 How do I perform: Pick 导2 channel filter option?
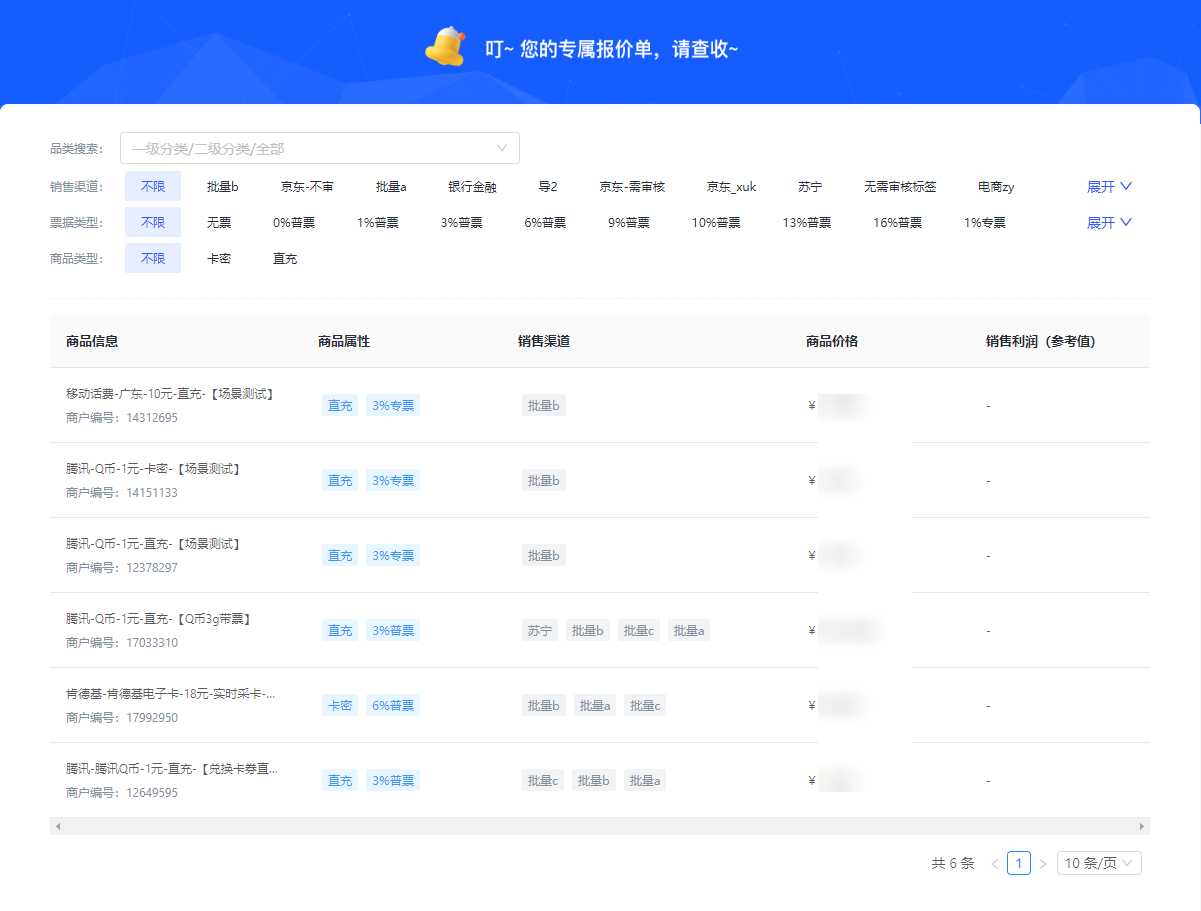click(548, 187)
